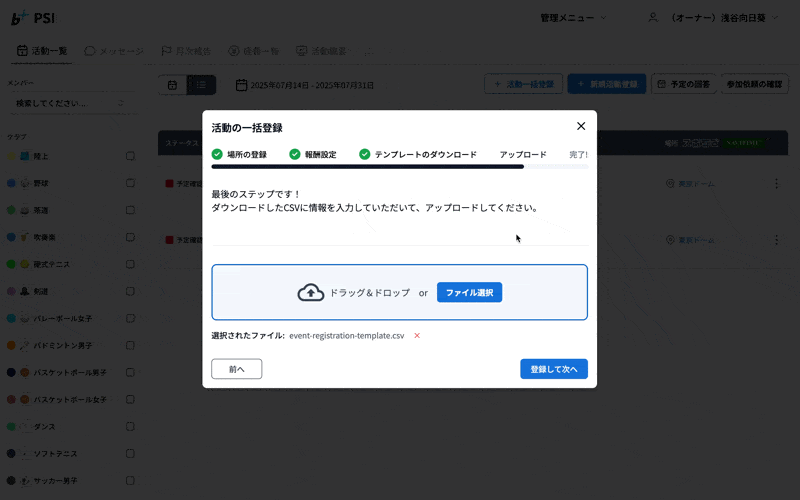Toggle the 野球 club checkbox
The height and width of the screenshot is (500, 800).
click(x=130, y=183)
